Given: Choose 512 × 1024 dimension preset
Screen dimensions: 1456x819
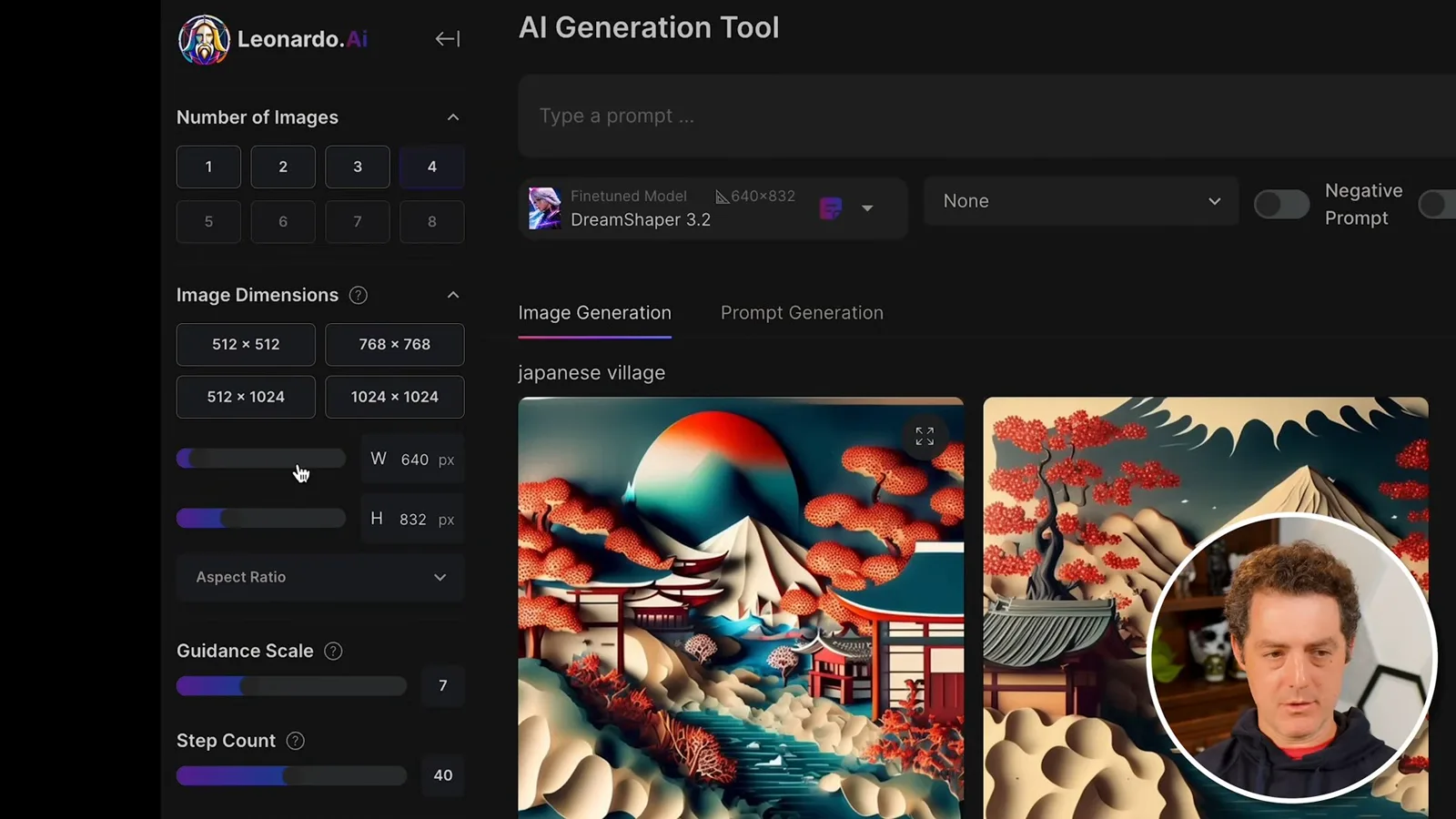Looking at the screenshot, I should [246, 397].
